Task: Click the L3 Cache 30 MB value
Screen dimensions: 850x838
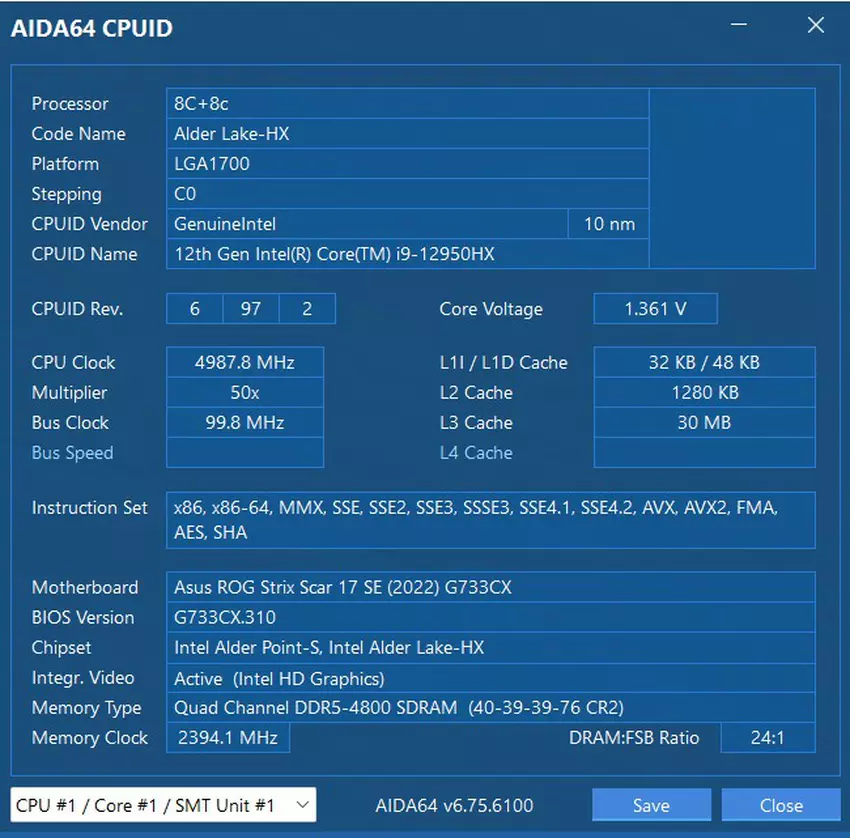Action: (704, 423)
